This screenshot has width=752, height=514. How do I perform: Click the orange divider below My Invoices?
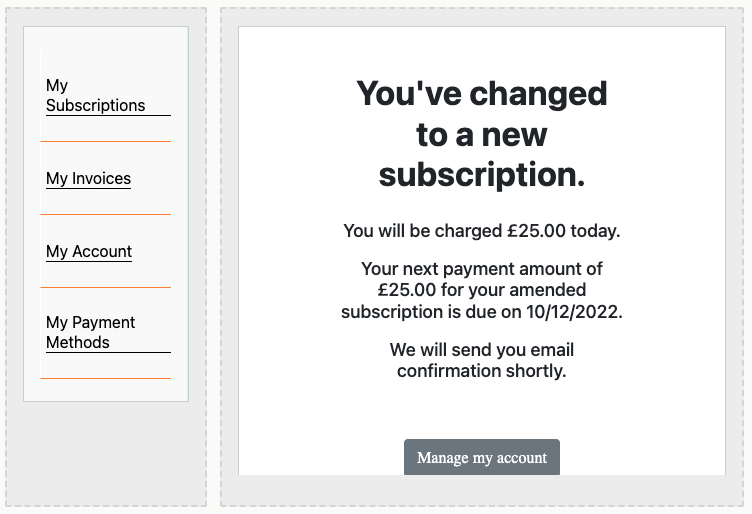point(105,214)
